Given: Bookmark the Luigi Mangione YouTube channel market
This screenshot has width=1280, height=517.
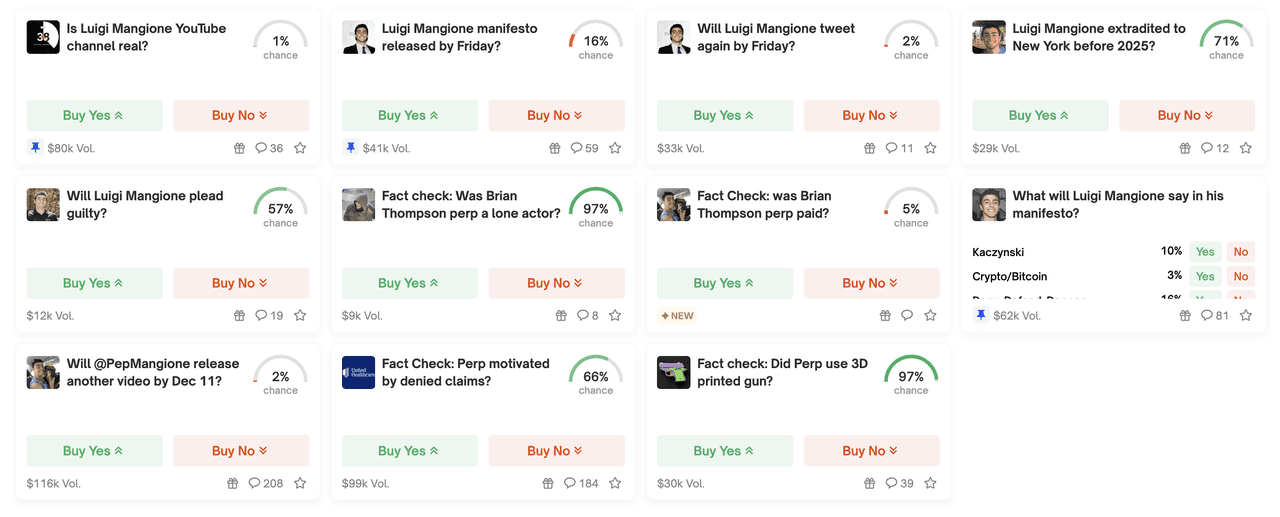Looking at the screenshot, I should [300, 148].
